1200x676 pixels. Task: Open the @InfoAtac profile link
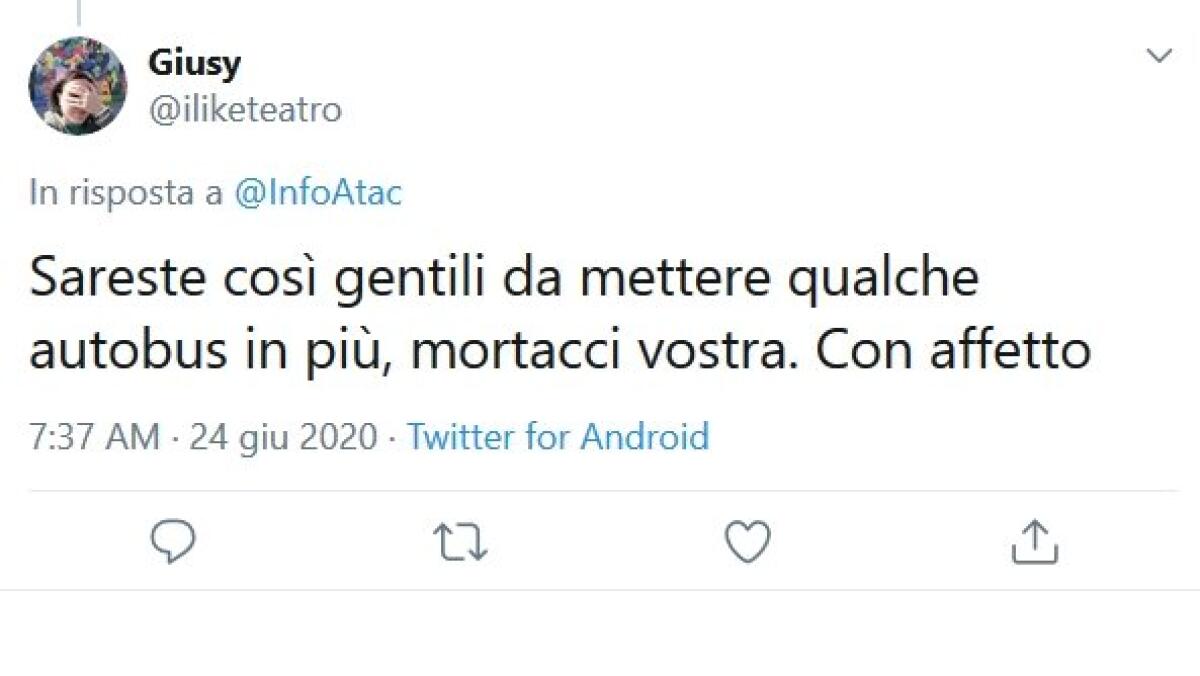(318, 193)
